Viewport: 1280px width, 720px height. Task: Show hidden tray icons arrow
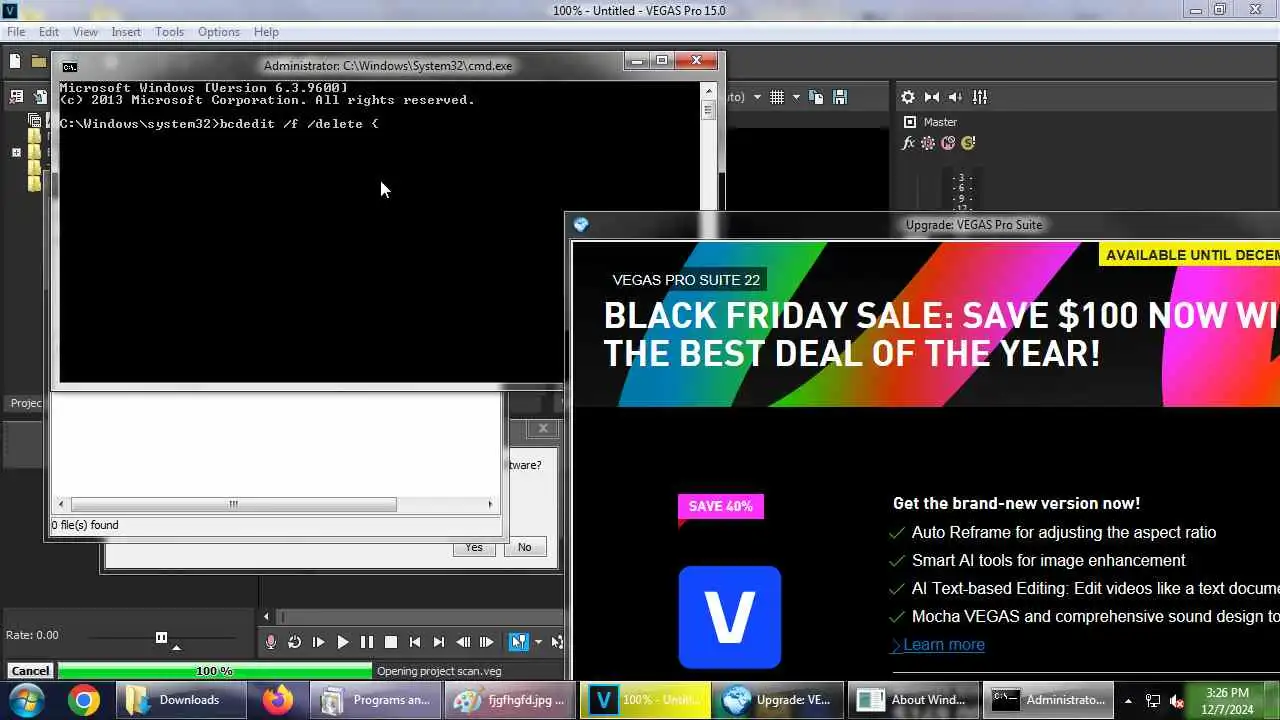[1128, 701]
